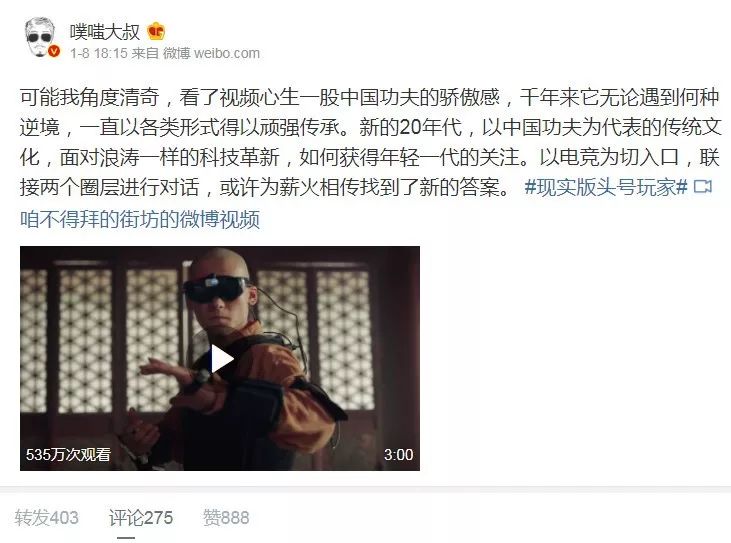This screenshot has width=731, height=543.
Task: Open 咱不得拜的街坊的微博视频 link
Action: click(140, 219)
